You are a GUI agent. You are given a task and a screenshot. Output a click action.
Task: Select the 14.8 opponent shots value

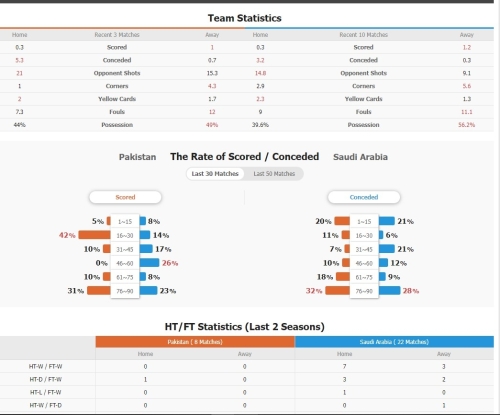(x=260, y=73)
